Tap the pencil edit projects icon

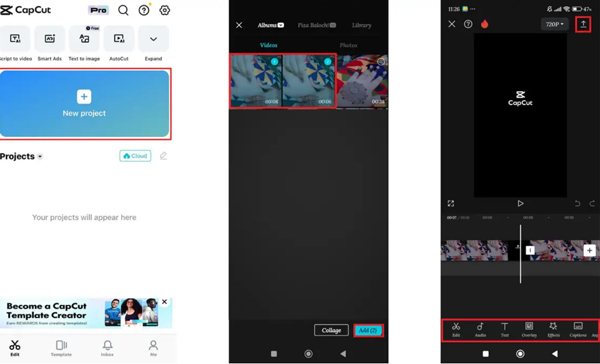pyautogui.click(x=163, y=156)
